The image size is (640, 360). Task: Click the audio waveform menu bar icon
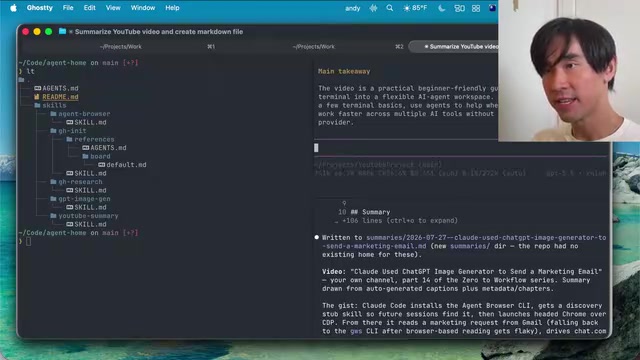(x=373, y=8)
